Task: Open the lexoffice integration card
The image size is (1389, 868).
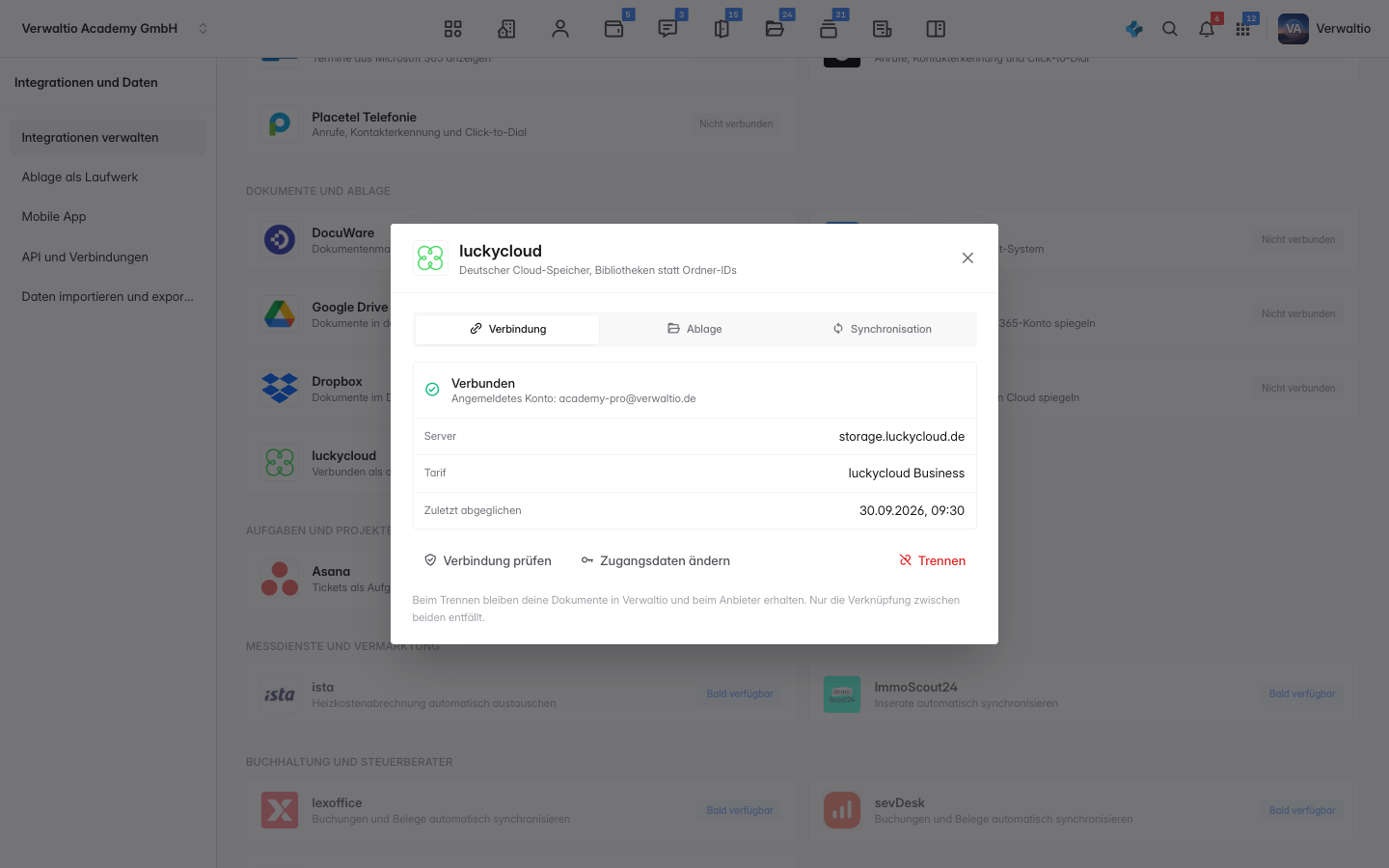Action: 522,810
